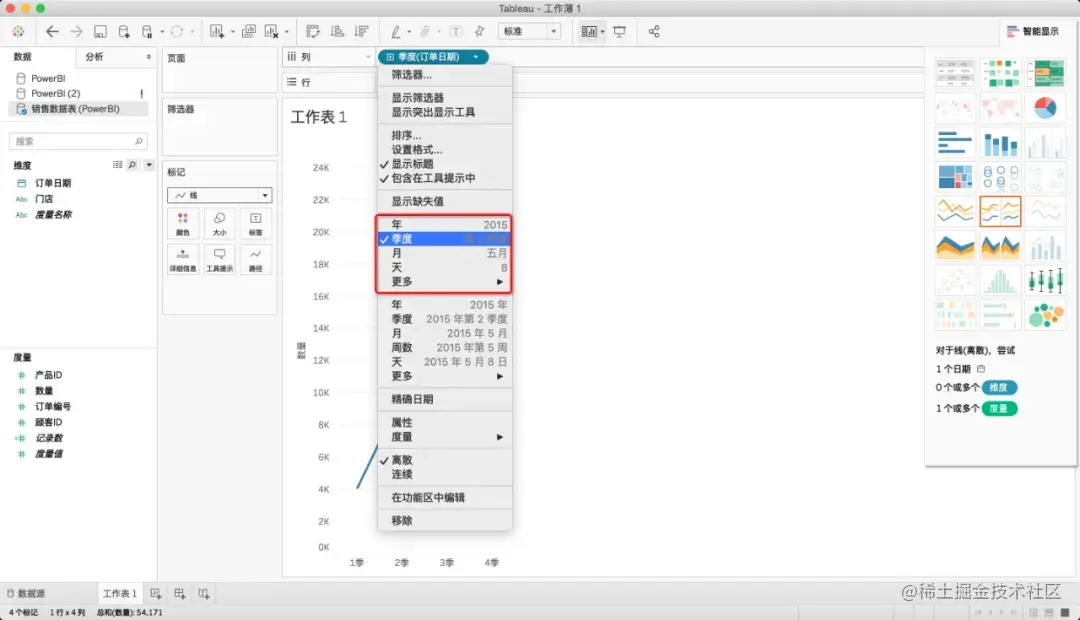Pause auto updates from the toolbar

click(x=147, y=31)
